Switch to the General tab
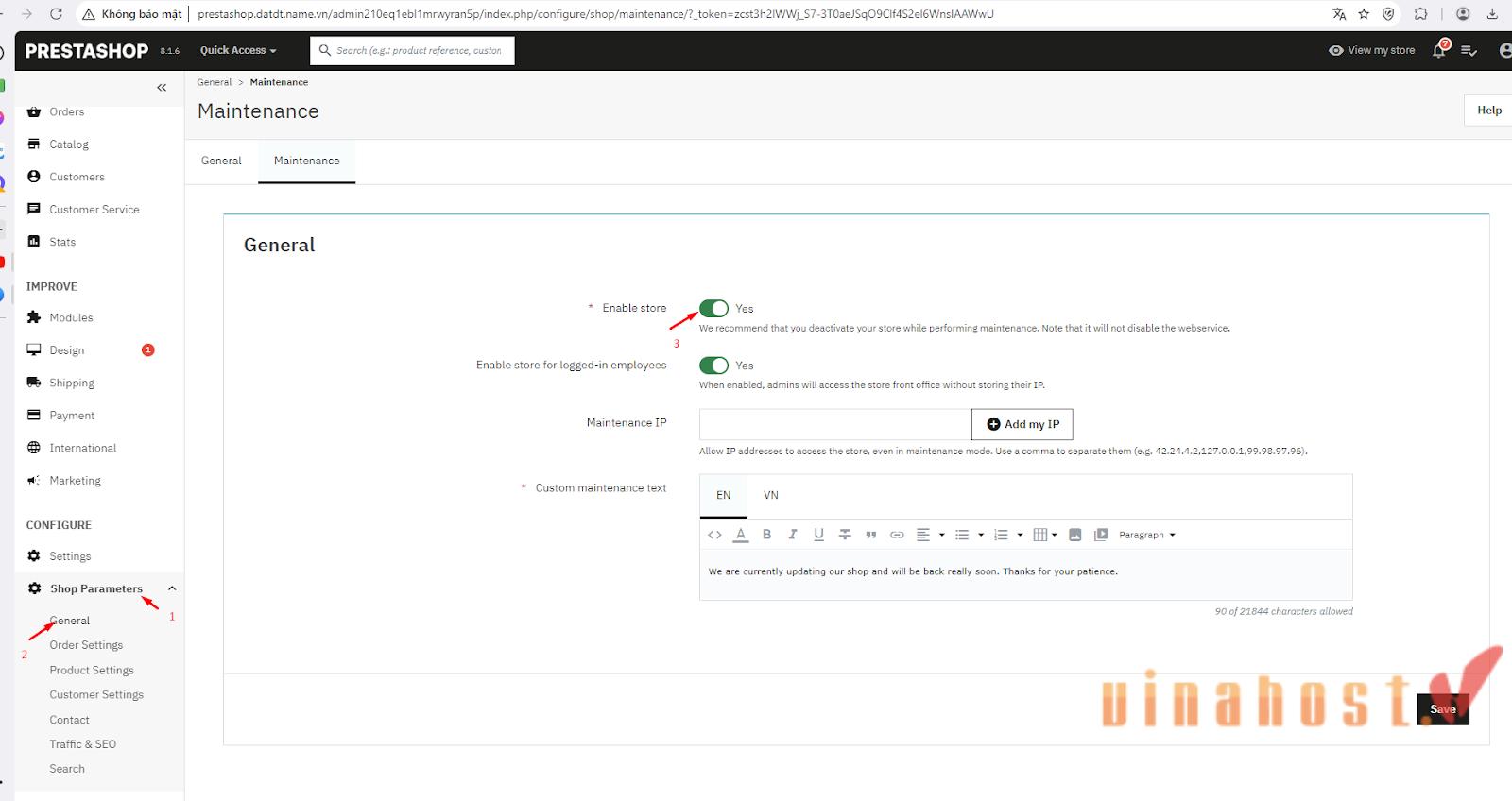 click(221, 161)
